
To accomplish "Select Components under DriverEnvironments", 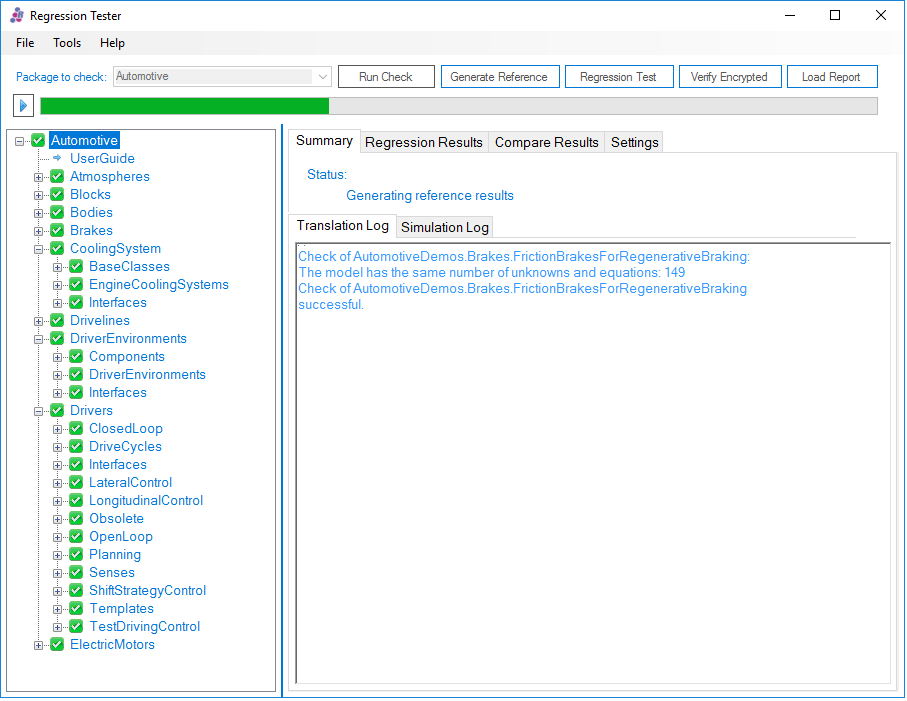I will (127, 356).
